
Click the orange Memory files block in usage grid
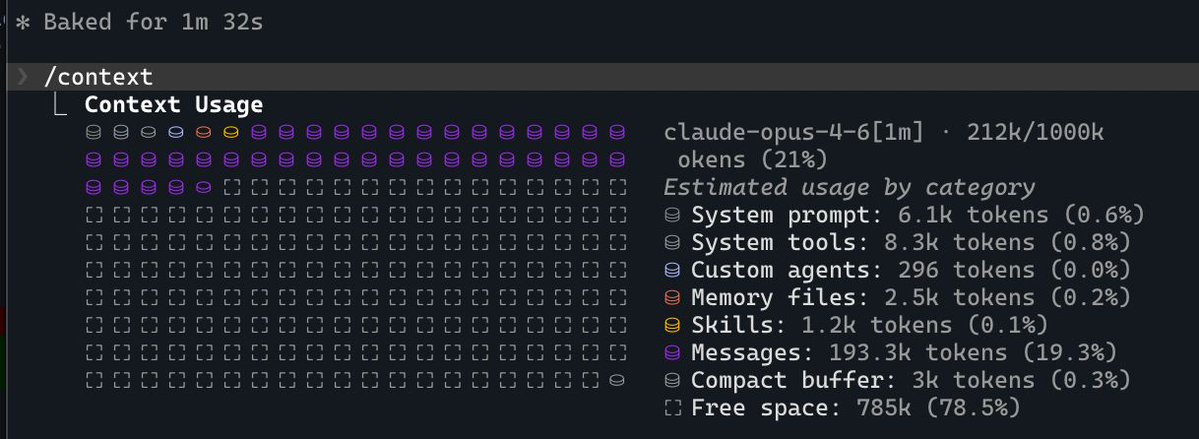pos(203,132)
